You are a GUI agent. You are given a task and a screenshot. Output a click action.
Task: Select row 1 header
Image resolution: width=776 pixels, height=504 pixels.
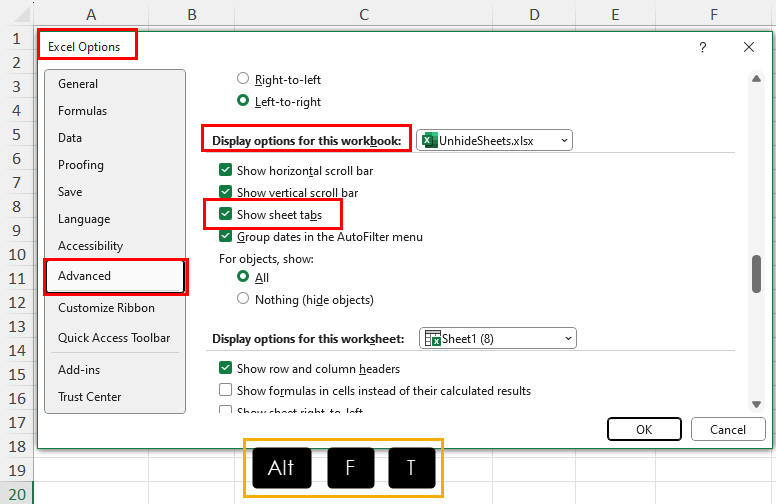point(16,39)
